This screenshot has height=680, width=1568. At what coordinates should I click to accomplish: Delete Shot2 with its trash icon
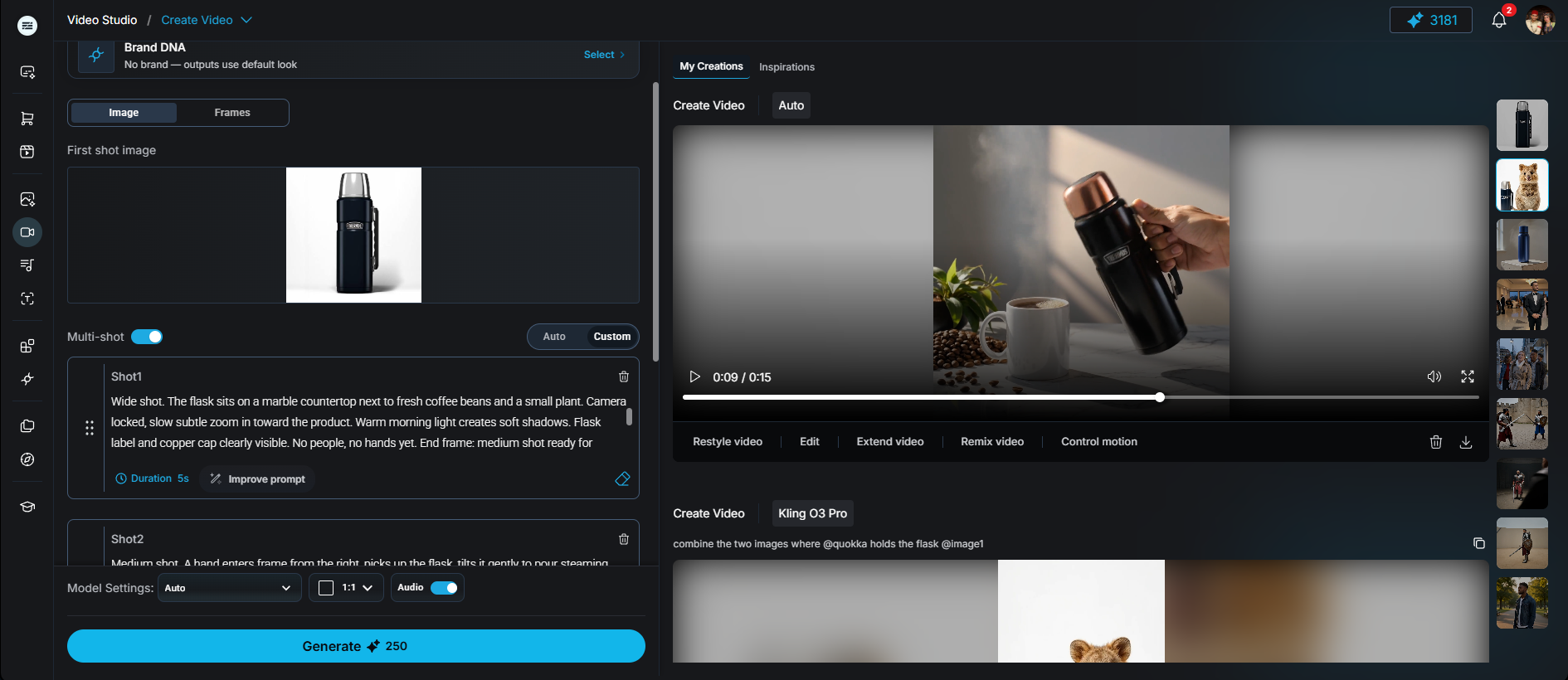point(624,539)
